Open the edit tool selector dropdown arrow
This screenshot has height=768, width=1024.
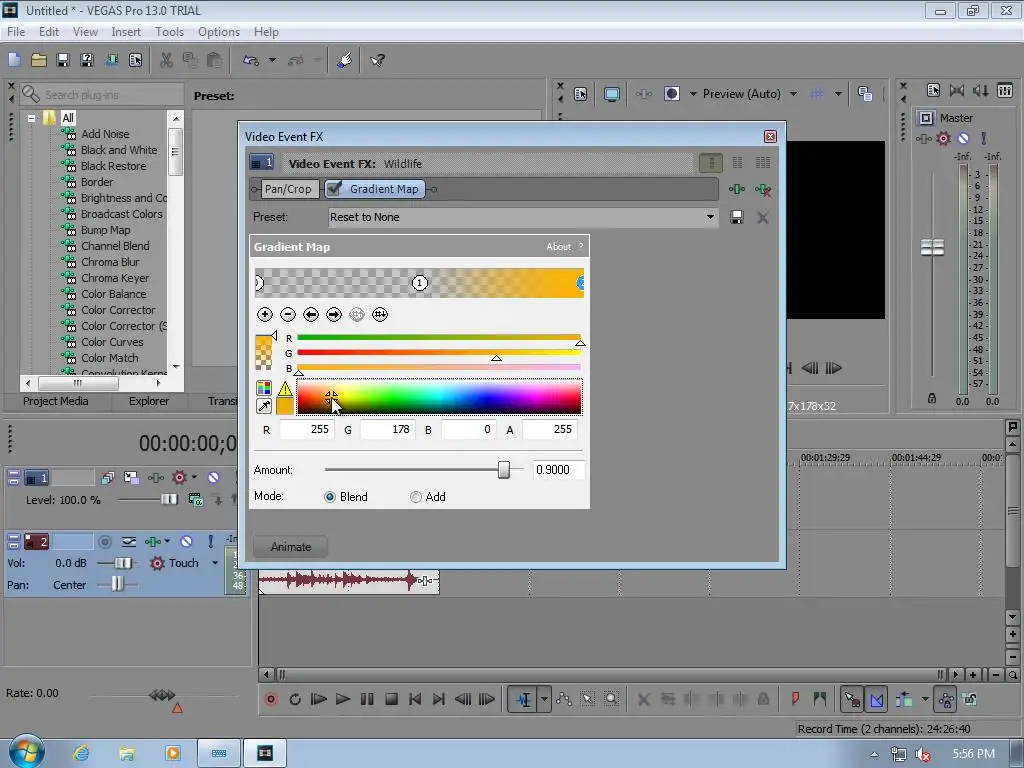click(x=543, y=699)
